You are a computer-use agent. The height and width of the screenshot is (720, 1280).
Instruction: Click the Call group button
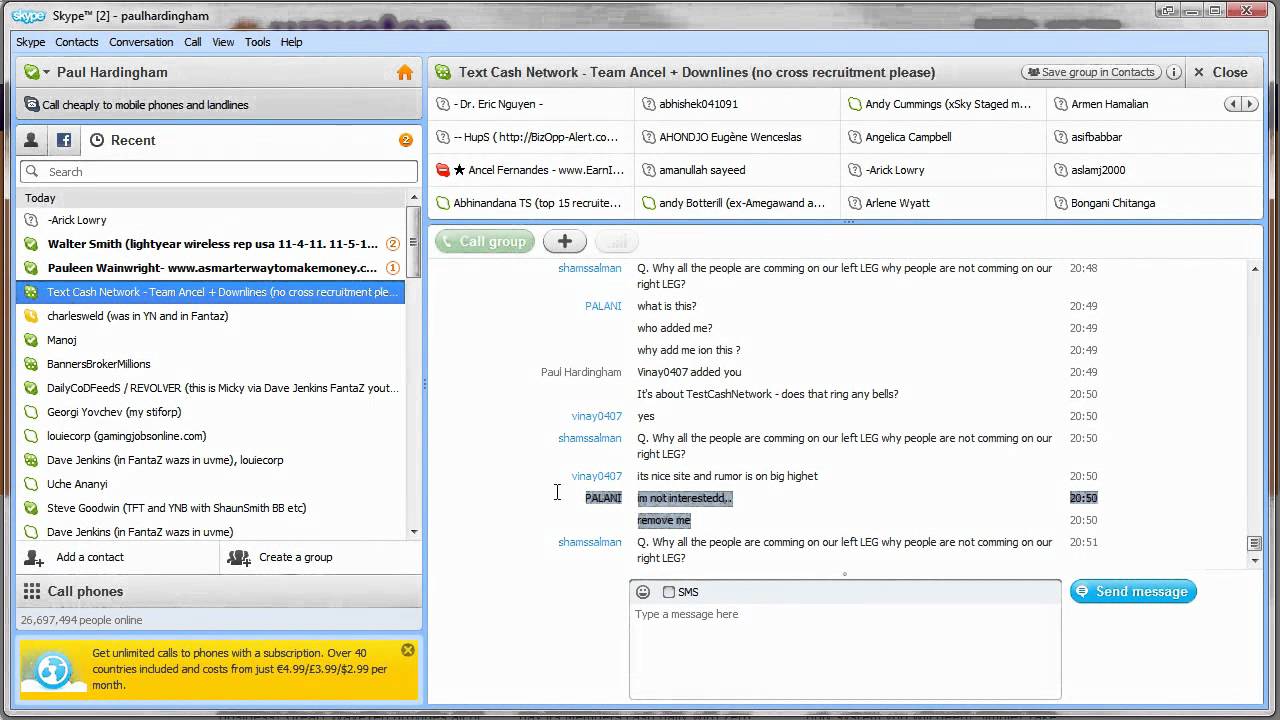tap(485, 241)
